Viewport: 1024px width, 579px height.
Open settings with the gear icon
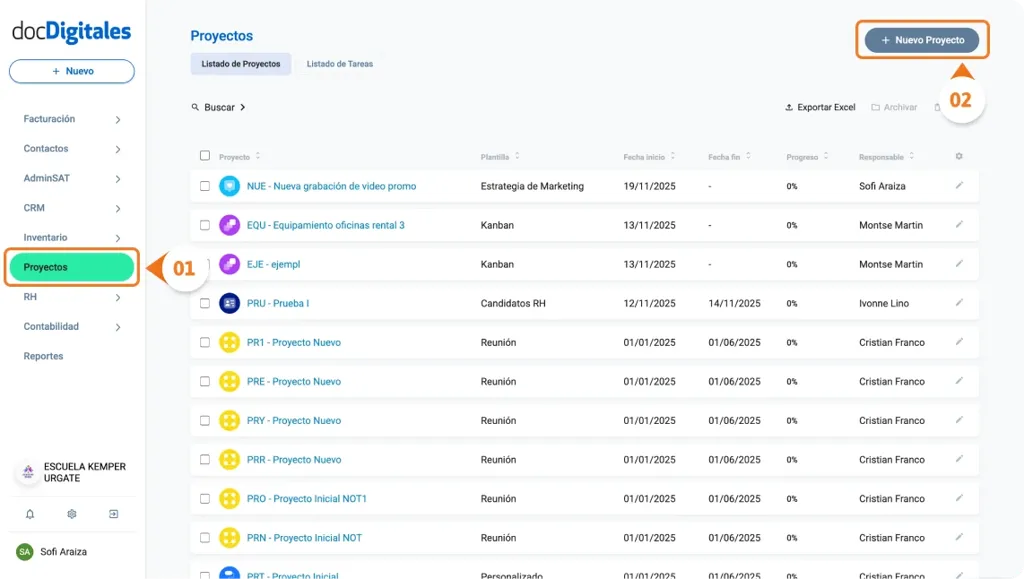[x=69, y=513]
